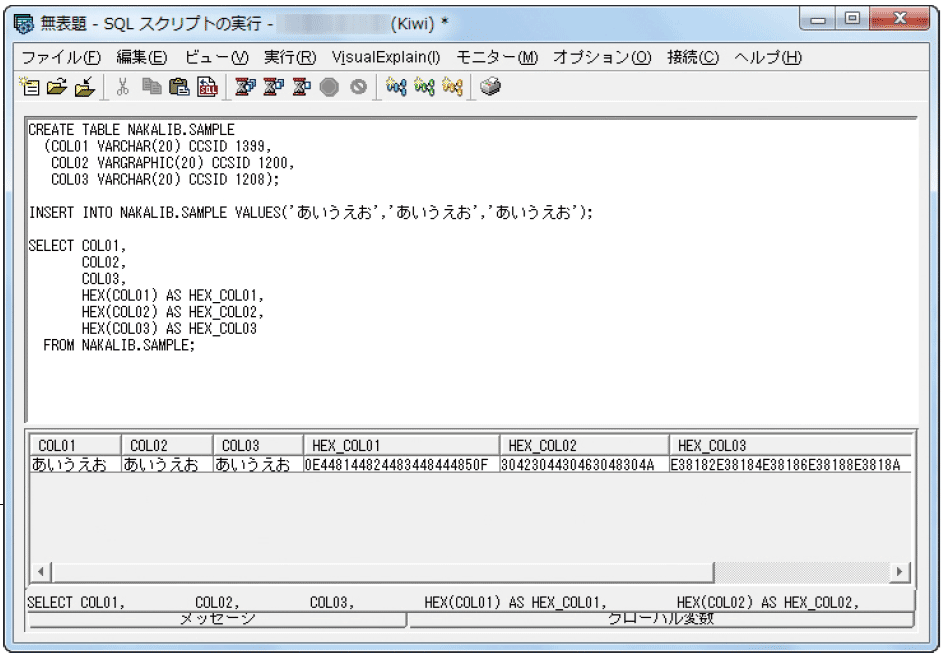Click the gray octagon stop icon
The image size is (948, 653).
point(329,87)
